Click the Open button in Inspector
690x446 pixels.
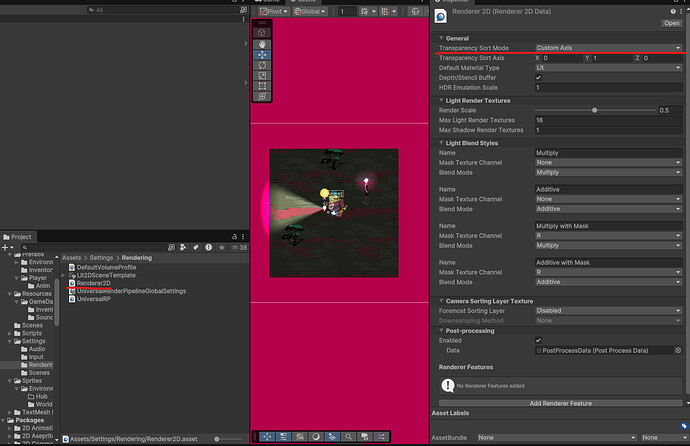click(x=671, y=23)
